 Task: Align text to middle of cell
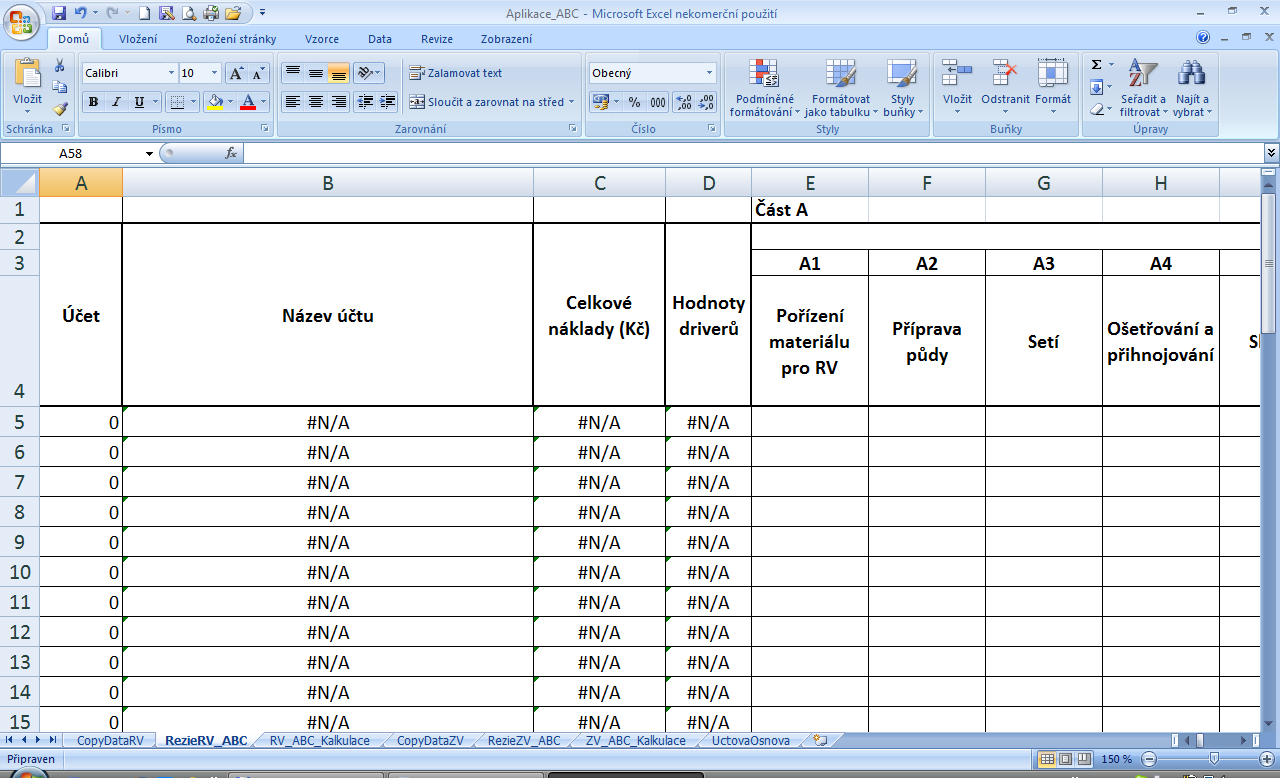(x=315, y=73)
